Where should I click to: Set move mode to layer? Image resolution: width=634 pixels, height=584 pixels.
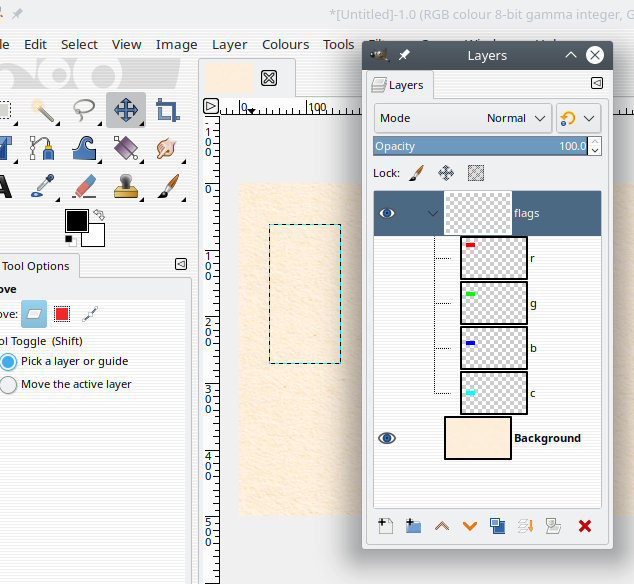tap(34, 314)
